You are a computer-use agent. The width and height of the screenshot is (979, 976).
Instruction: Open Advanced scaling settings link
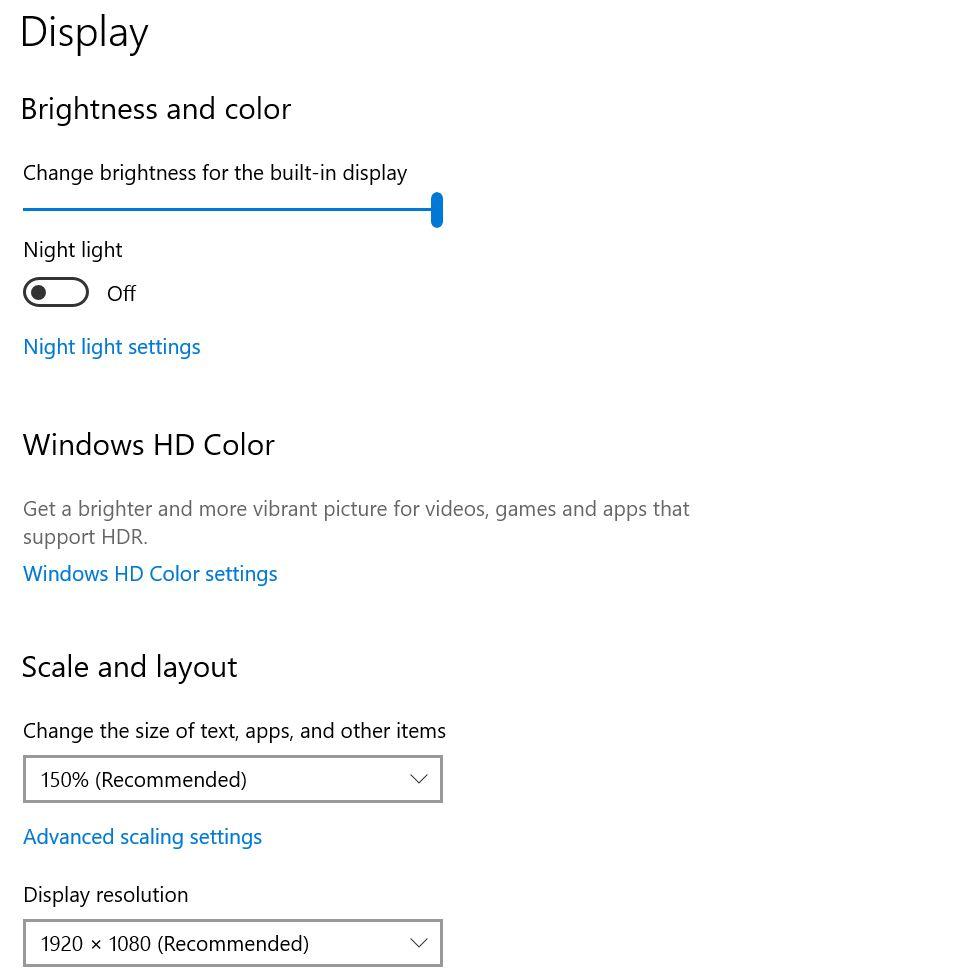click(142, 837)
